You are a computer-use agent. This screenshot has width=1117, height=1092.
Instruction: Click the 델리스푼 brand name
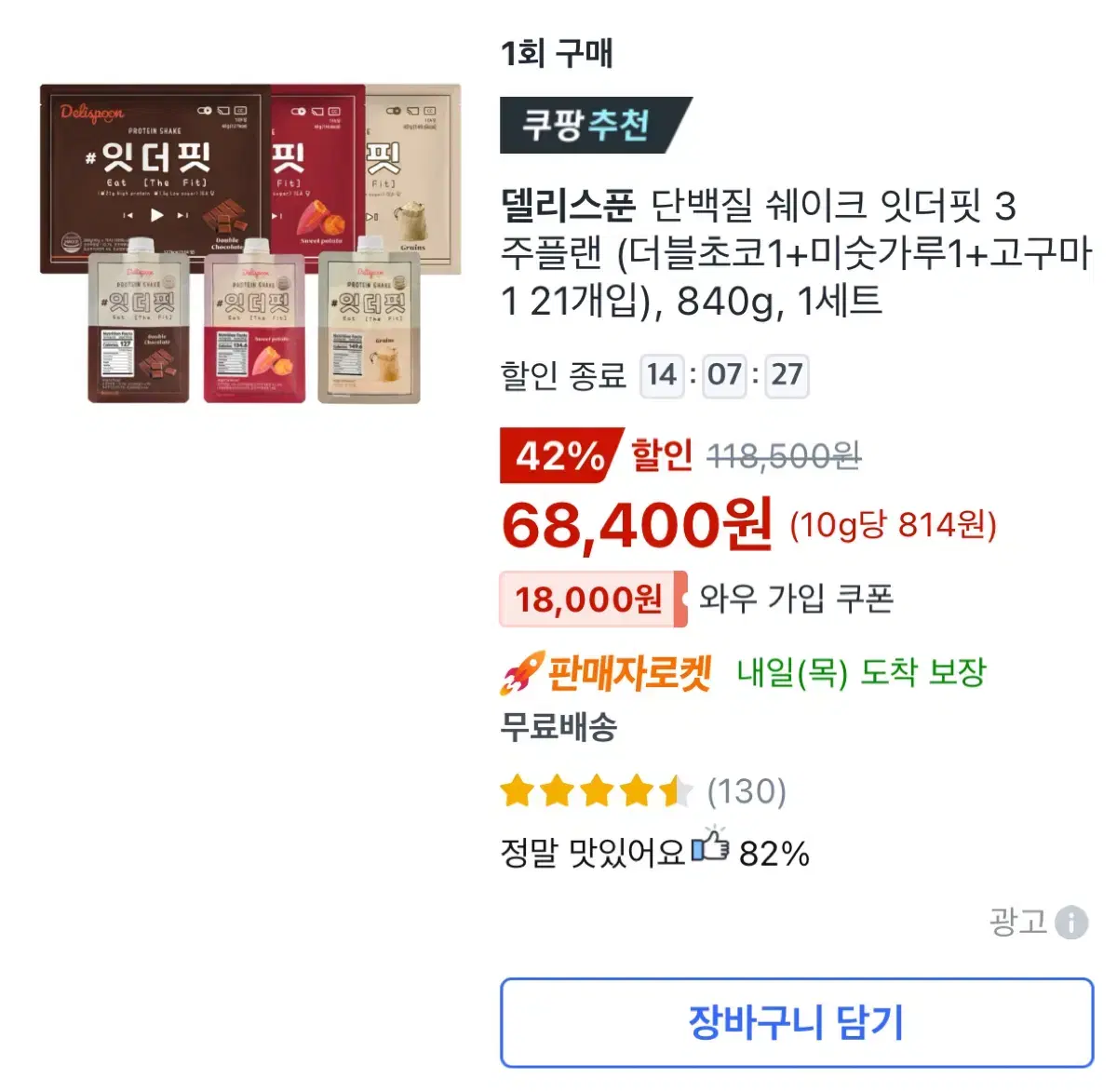click(568, 206)
